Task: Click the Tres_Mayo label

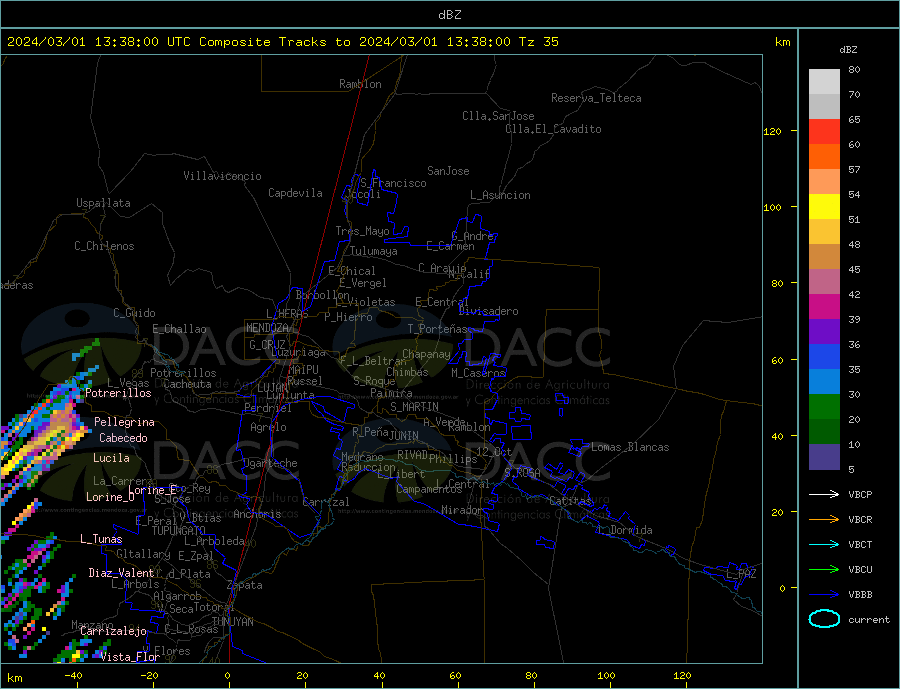Action: point(363,231)
